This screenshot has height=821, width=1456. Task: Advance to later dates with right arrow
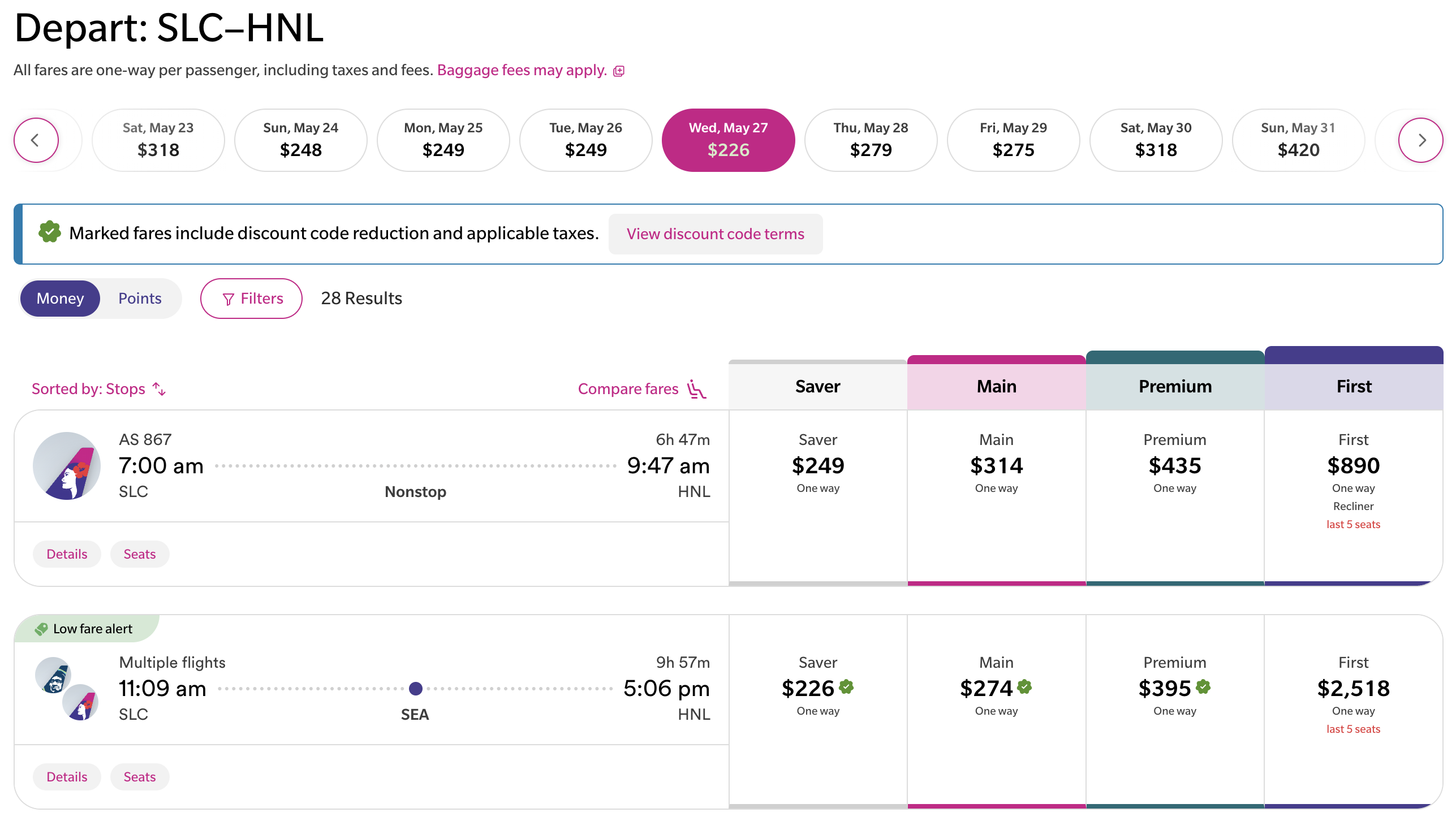1420,140
